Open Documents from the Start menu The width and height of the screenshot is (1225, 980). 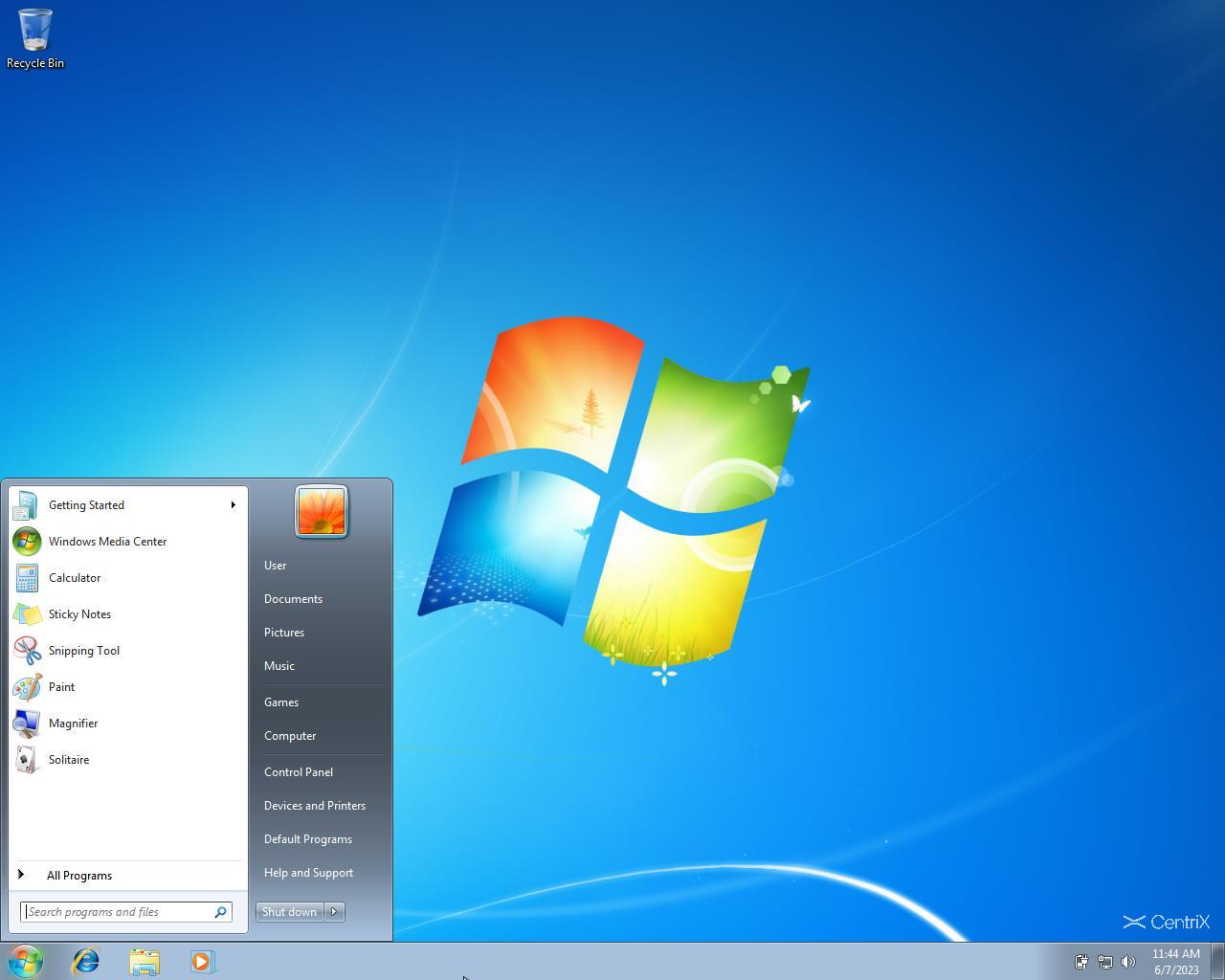[293, 598]
